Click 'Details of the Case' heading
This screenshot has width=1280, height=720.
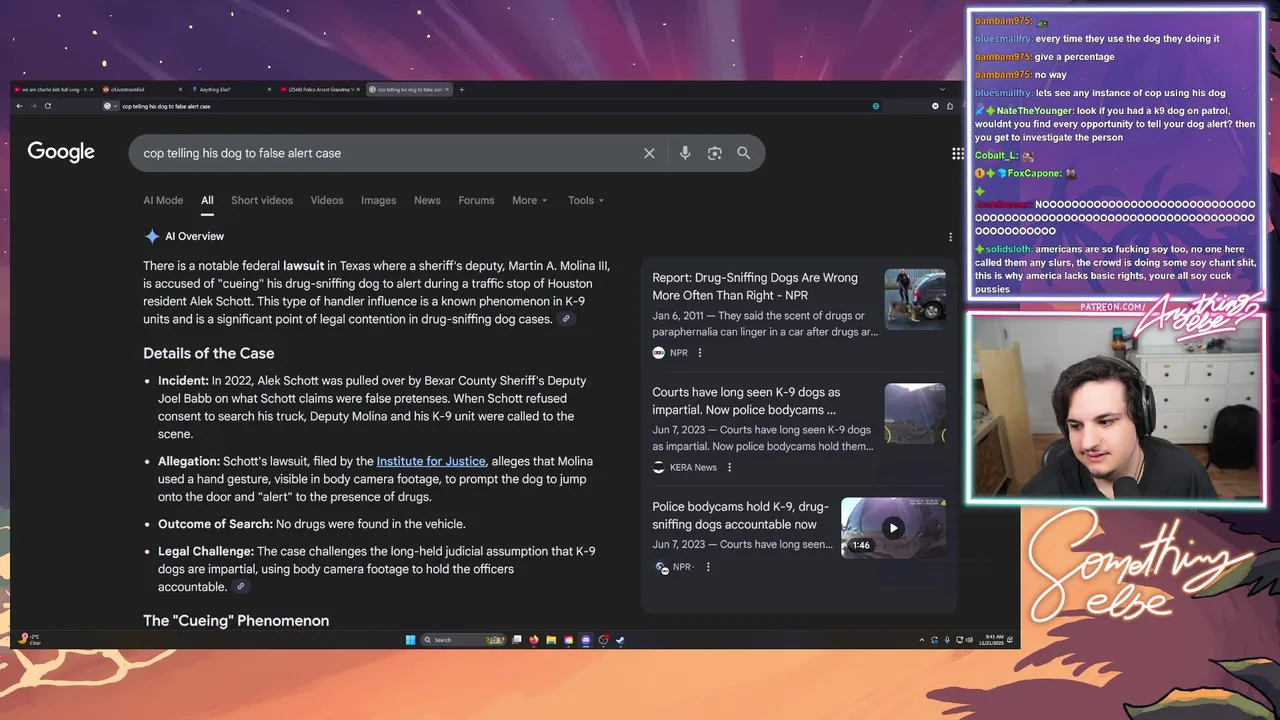208,354
